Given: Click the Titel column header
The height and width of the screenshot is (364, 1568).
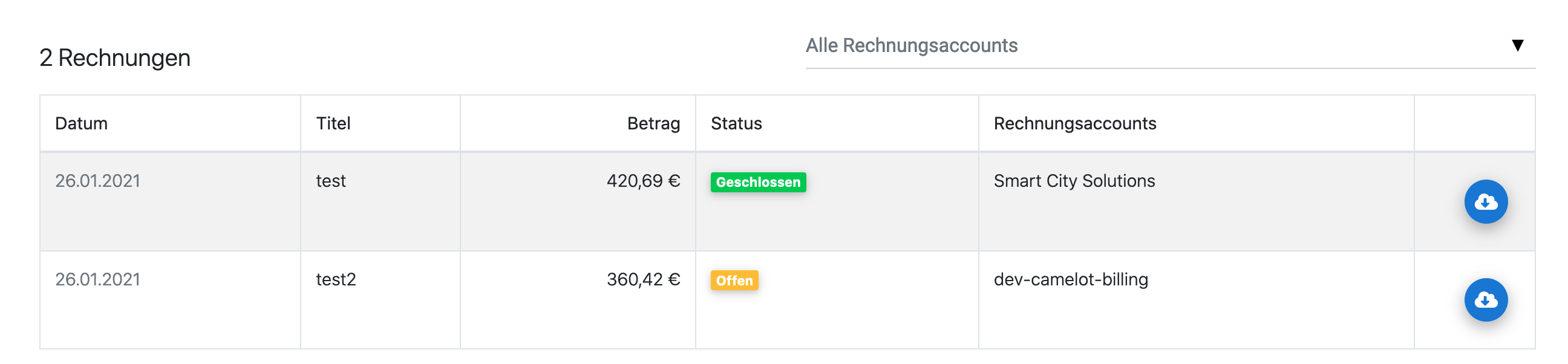Looking at the screenshot, I should coord(332,123).
